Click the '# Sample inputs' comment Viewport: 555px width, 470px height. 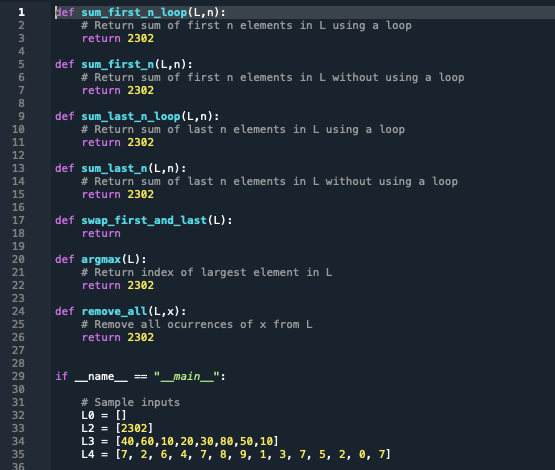(131, 402)
